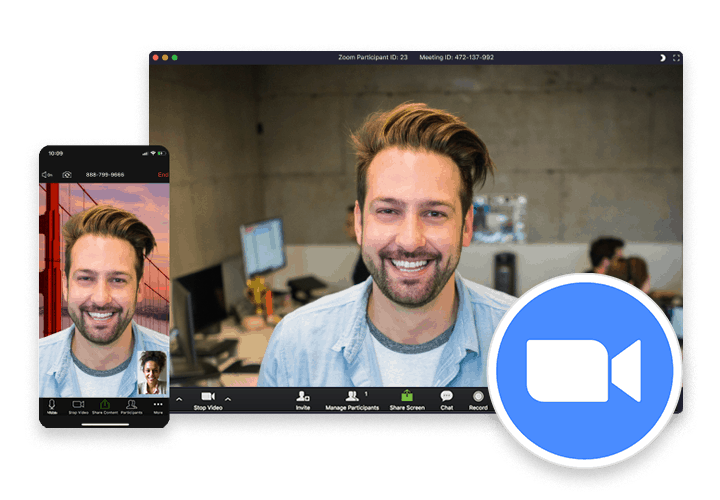Click the Meeting ID 472-137-992 title text
This screenshot has height=500, width=720.
[x=456, y=58]
